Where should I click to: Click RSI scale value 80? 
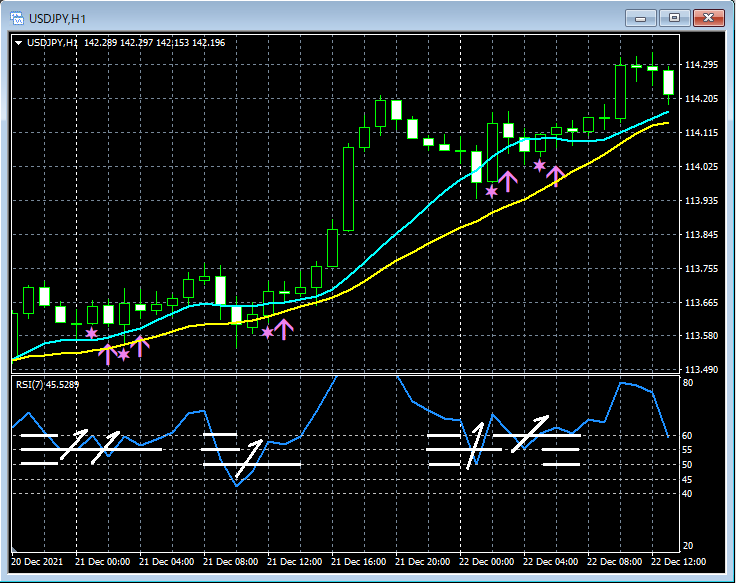(688, 383)
